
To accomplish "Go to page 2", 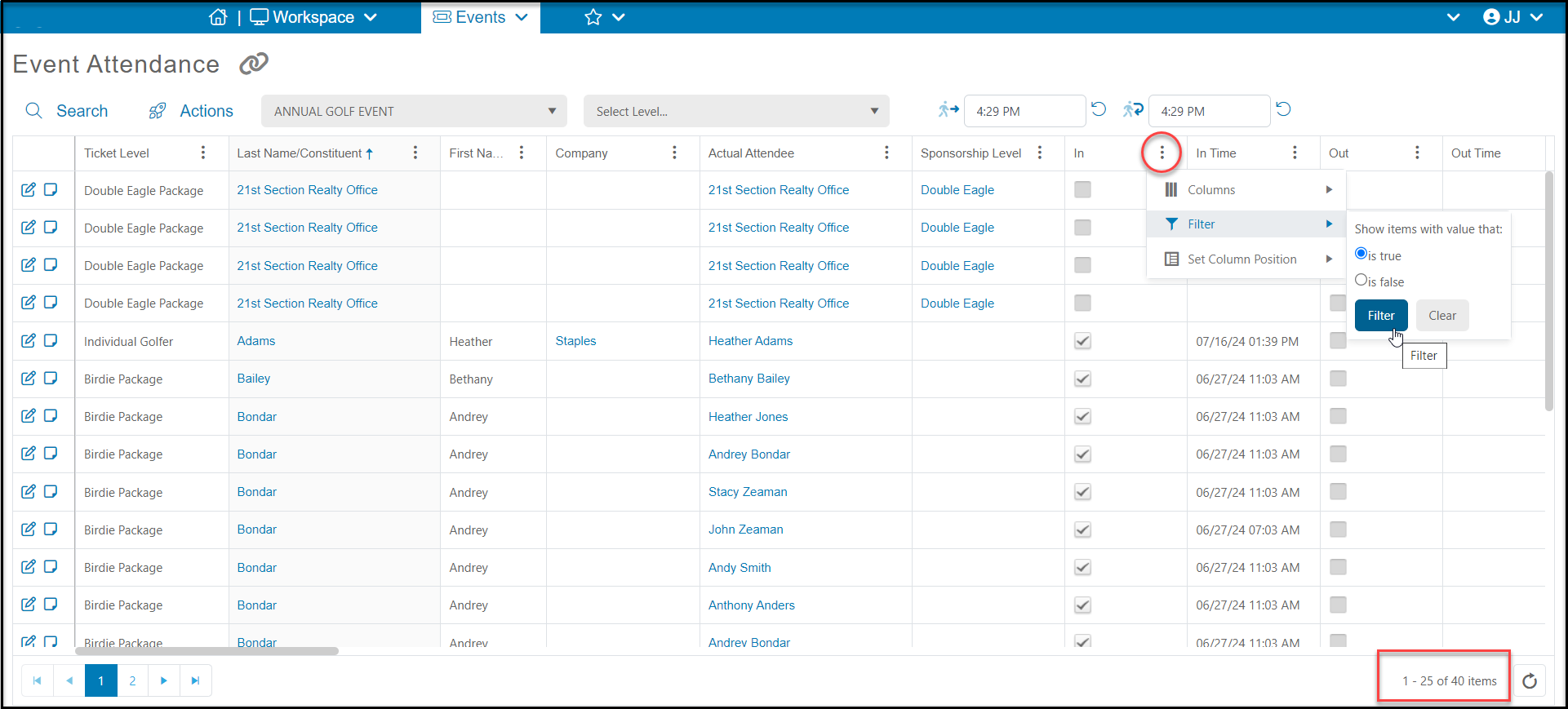I will pyautogui.click(x=132, y=680).
